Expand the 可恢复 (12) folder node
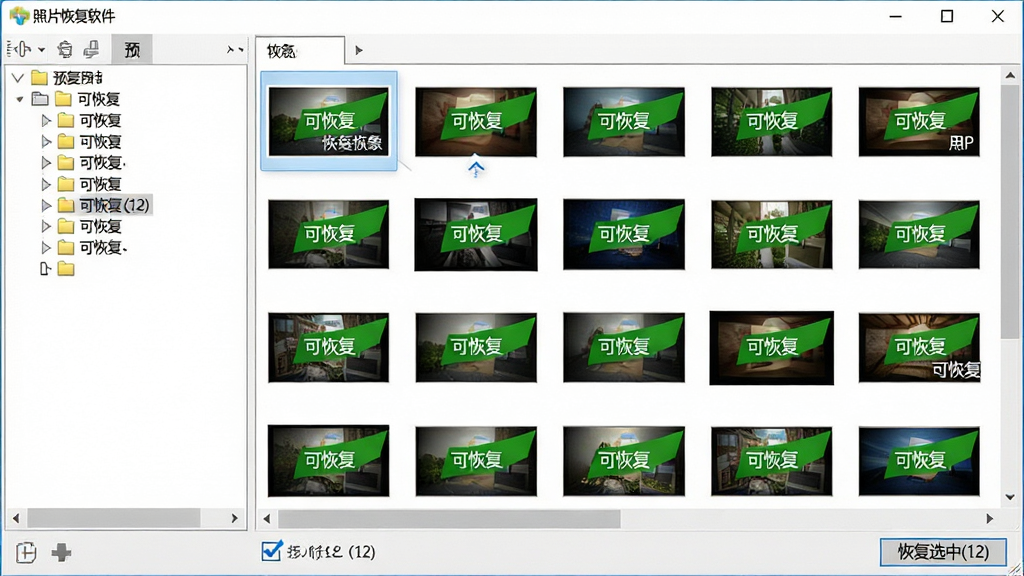The width and height of the screenshot is (1024, 576). 46,205
